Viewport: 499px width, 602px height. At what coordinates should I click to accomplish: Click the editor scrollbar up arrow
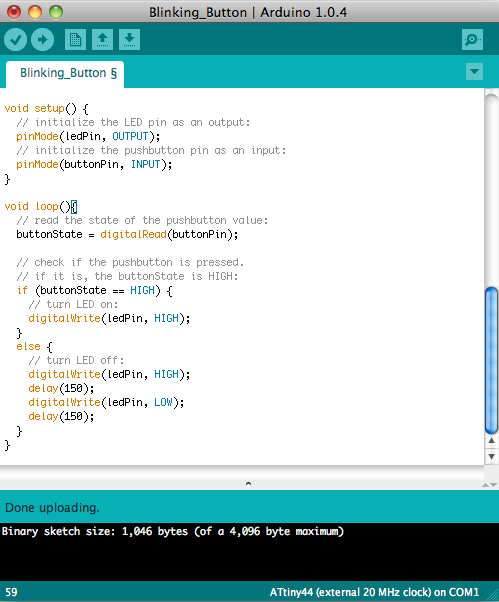(x=491, y=441)
